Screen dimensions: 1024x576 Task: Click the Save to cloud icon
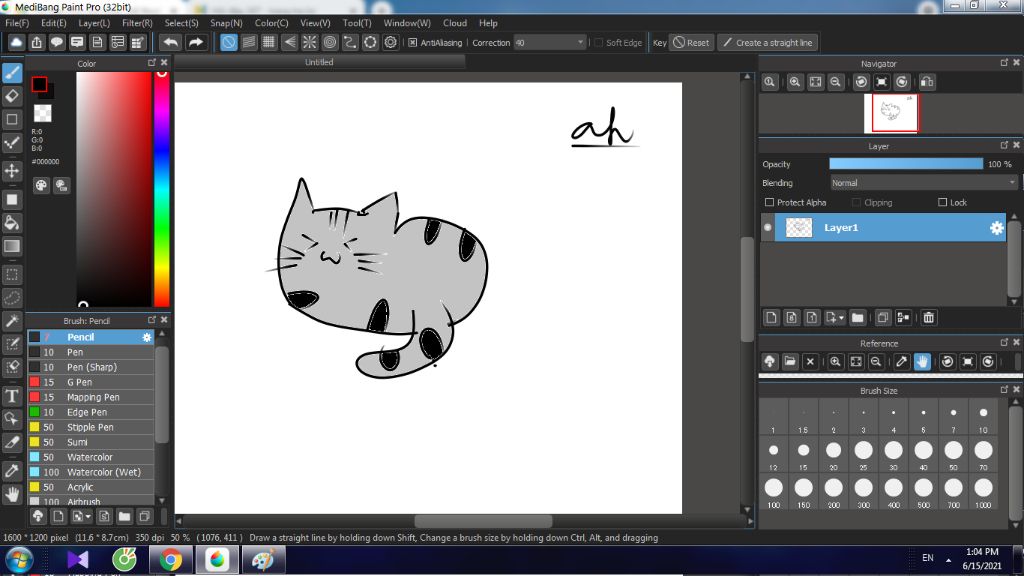[x=16, y=42]
